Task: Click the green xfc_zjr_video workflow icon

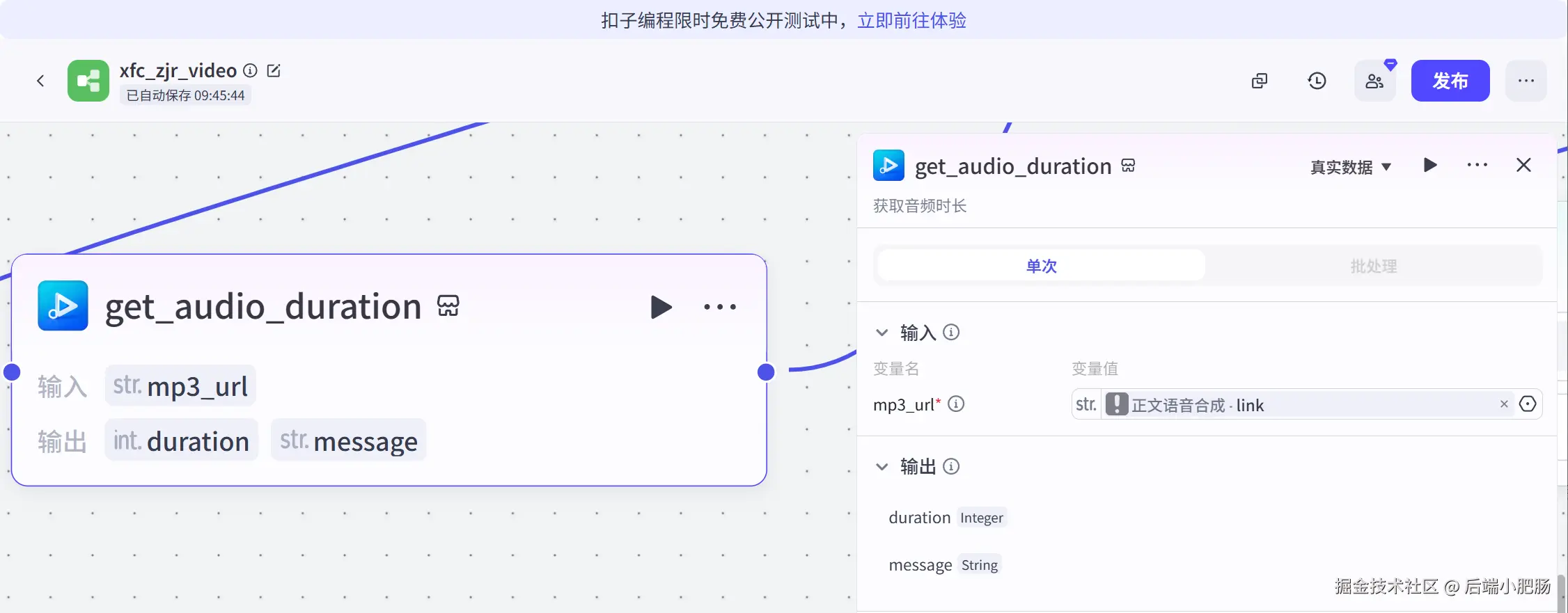Action: point(88,81)
